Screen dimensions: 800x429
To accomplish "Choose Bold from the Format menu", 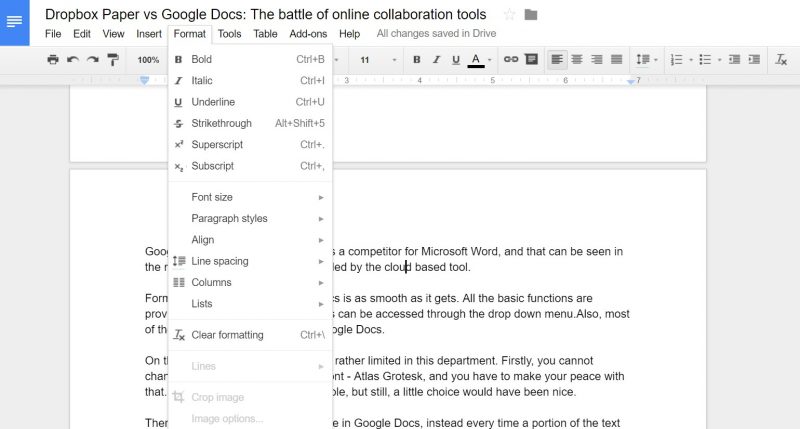I will [x=250, y=59].
